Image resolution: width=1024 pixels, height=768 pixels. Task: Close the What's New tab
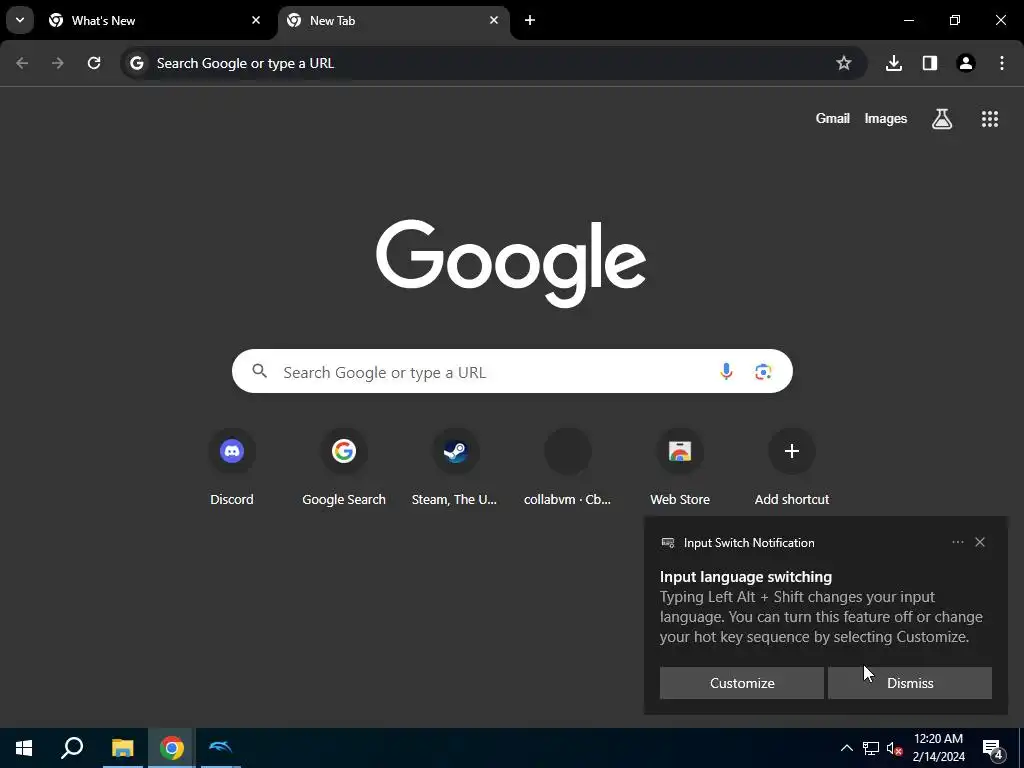(x=256, y=20)
